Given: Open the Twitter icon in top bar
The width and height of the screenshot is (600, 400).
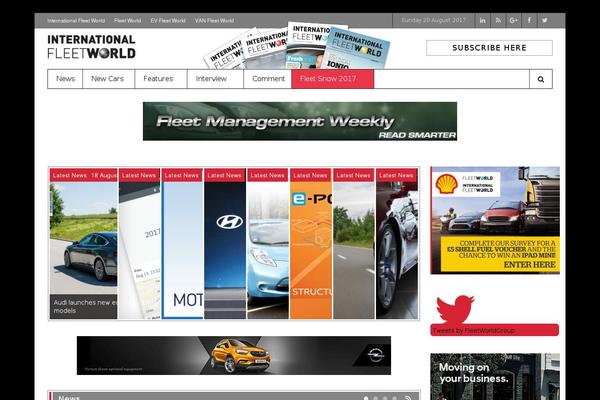Looking at the screenshot, I should 545,20.
